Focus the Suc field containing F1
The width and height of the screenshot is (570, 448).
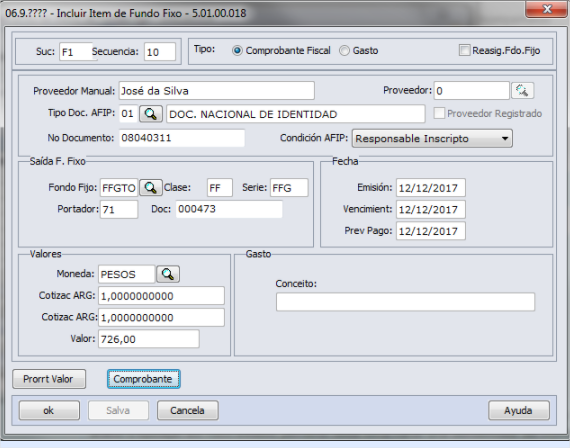[x=76, y=52]
